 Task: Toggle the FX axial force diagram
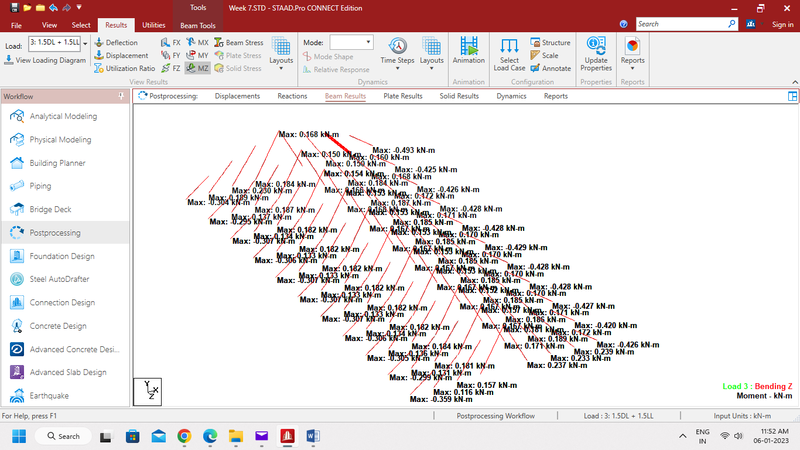point(170,43)
